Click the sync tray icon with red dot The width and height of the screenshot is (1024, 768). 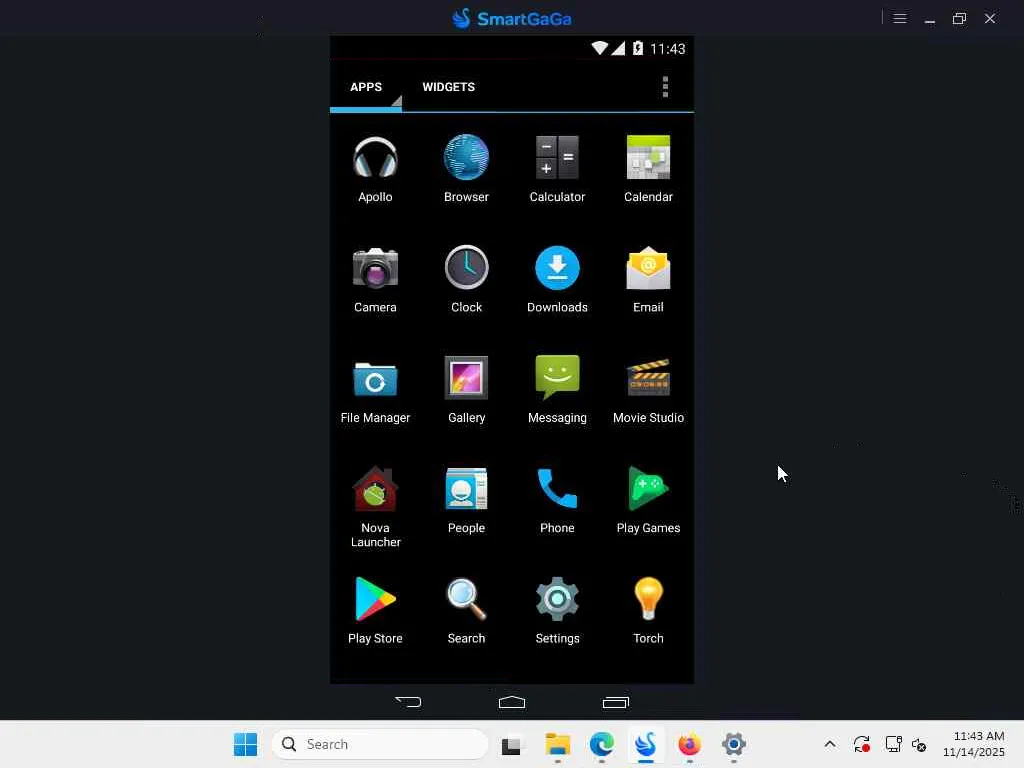861,744
